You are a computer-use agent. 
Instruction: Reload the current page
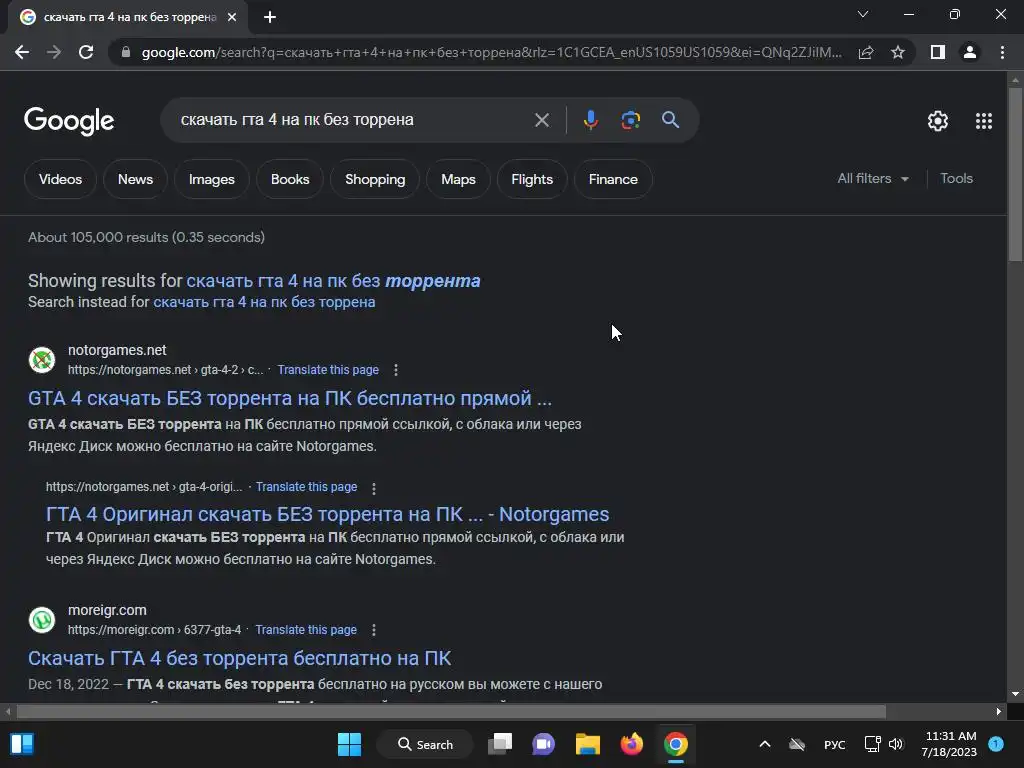point(86,52)
